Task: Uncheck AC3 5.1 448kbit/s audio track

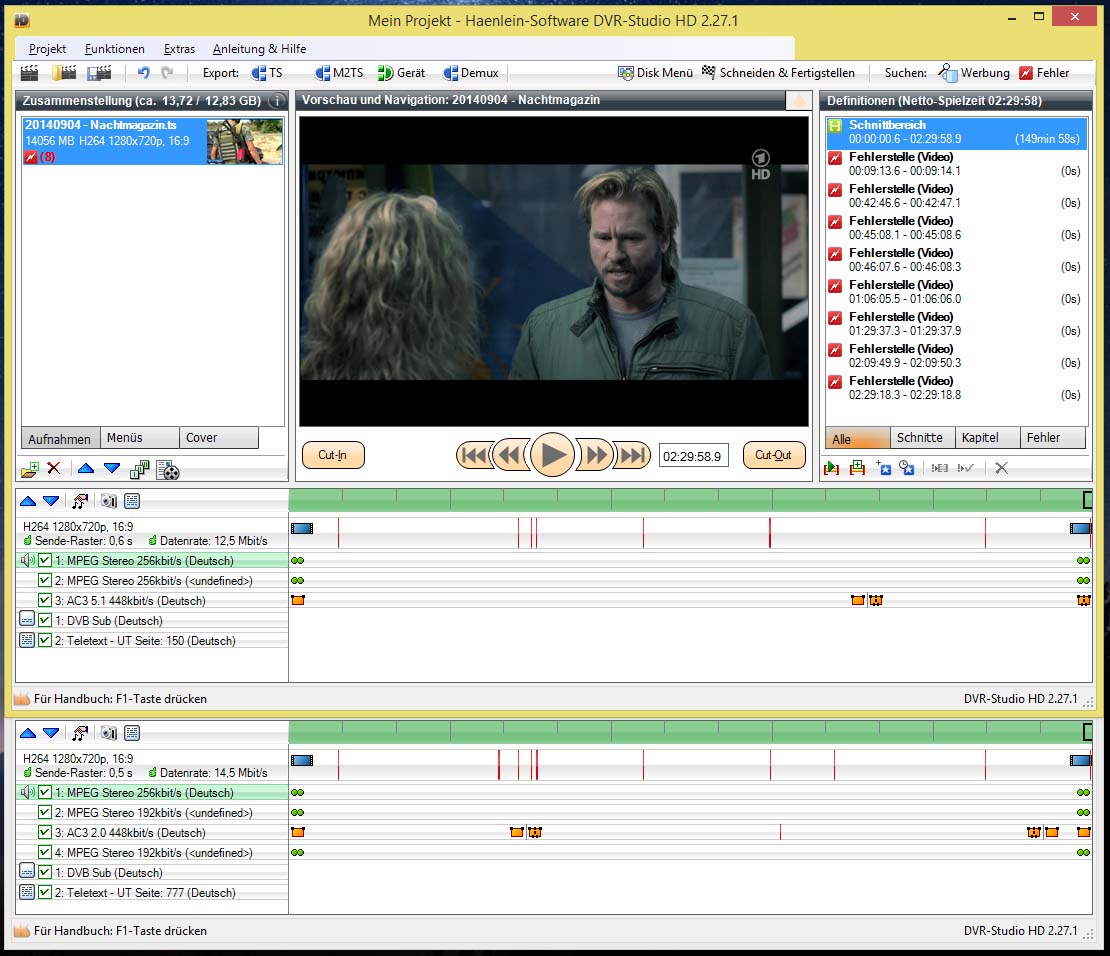Action: 45,601
